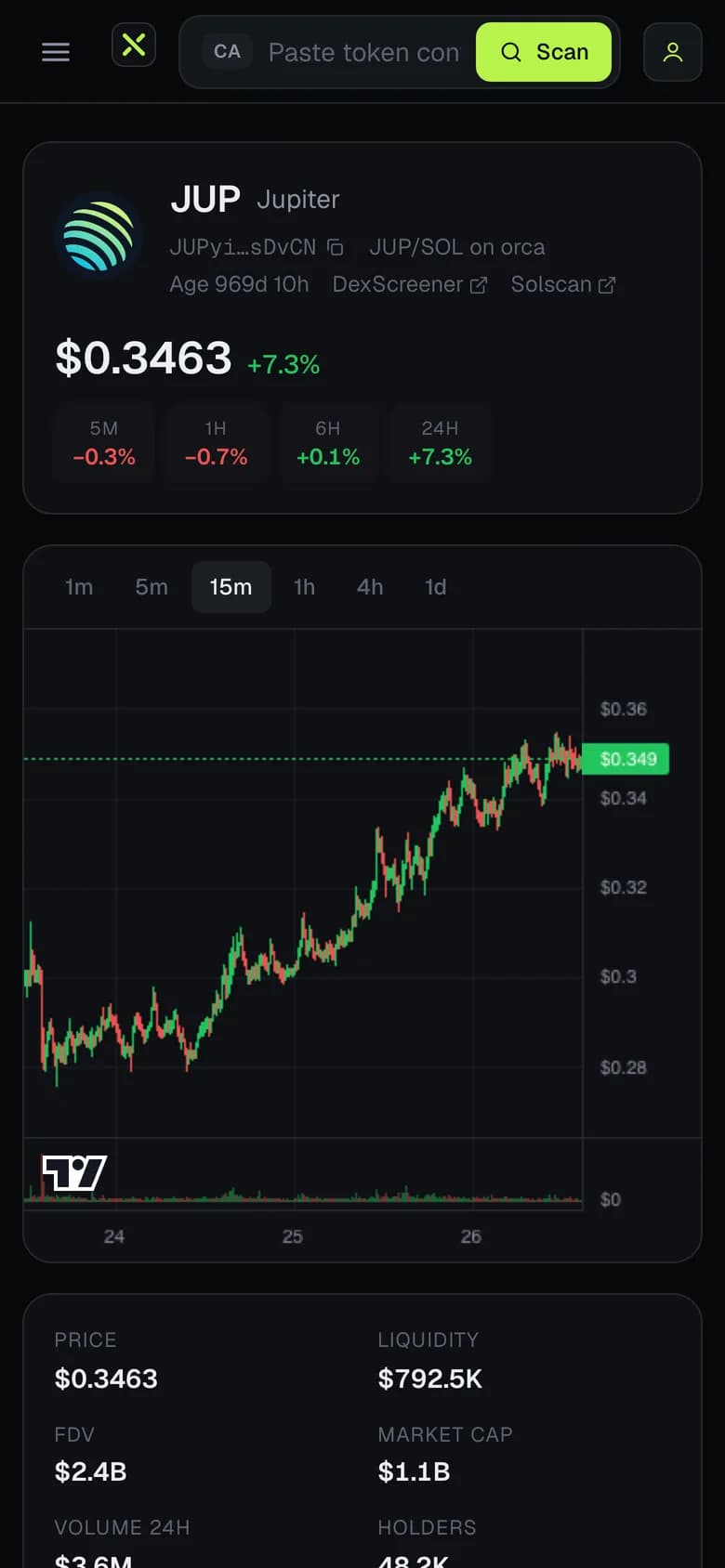Open the hamburger menu
Screen dimensions: 725x1568
coord(56,52)
